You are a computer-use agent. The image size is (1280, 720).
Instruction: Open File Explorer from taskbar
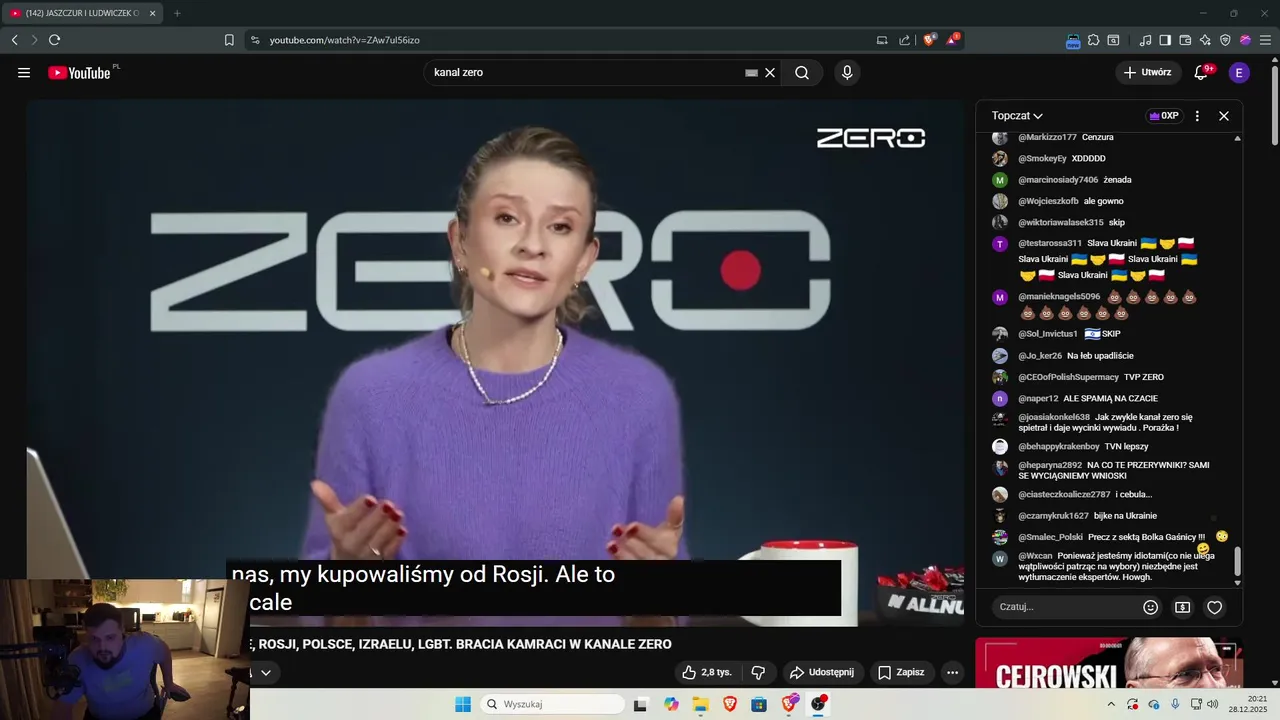pyautogui.click(x=701, y=704)
